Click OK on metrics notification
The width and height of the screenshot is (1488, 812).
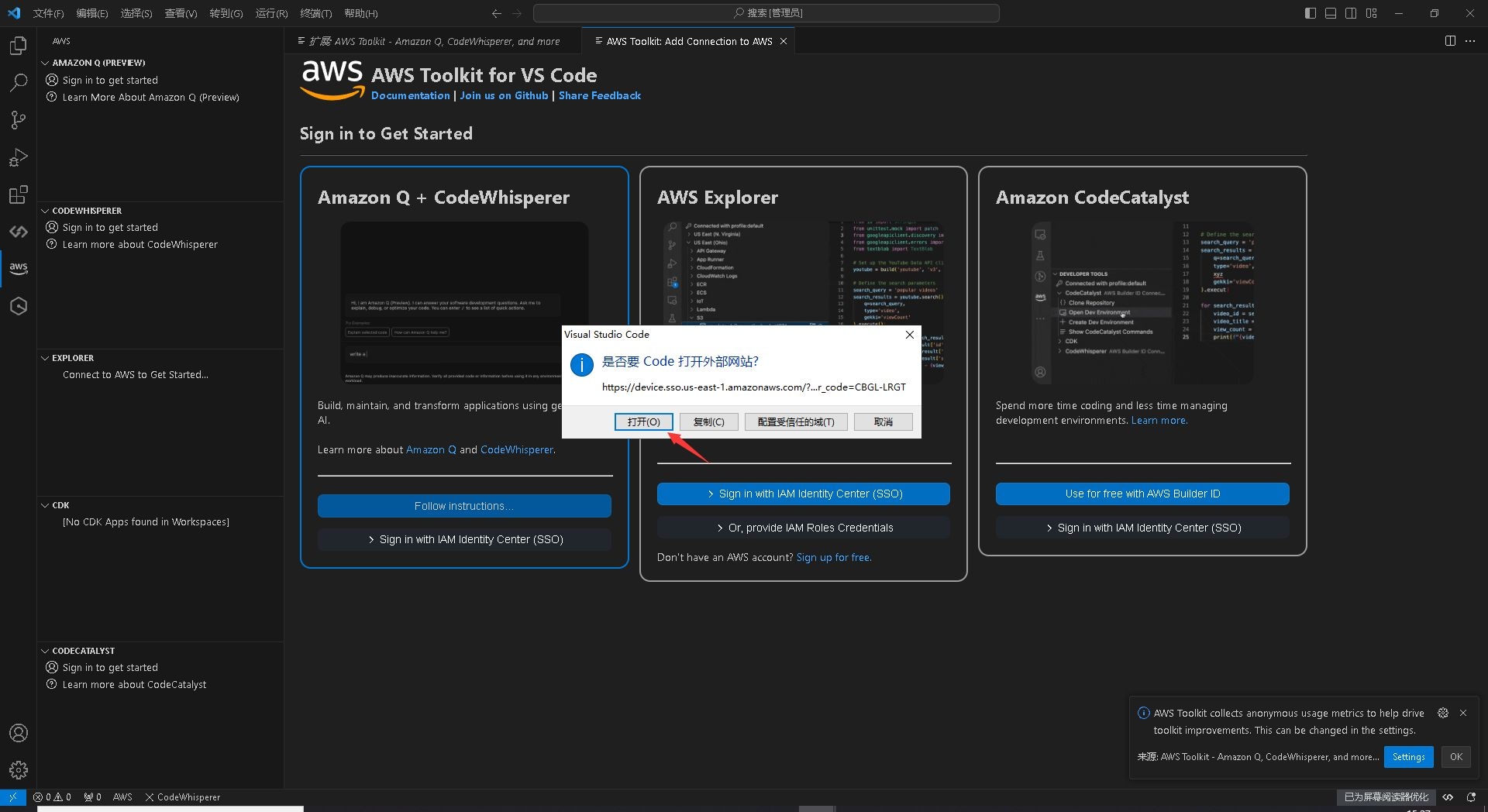click(1456, 757)
